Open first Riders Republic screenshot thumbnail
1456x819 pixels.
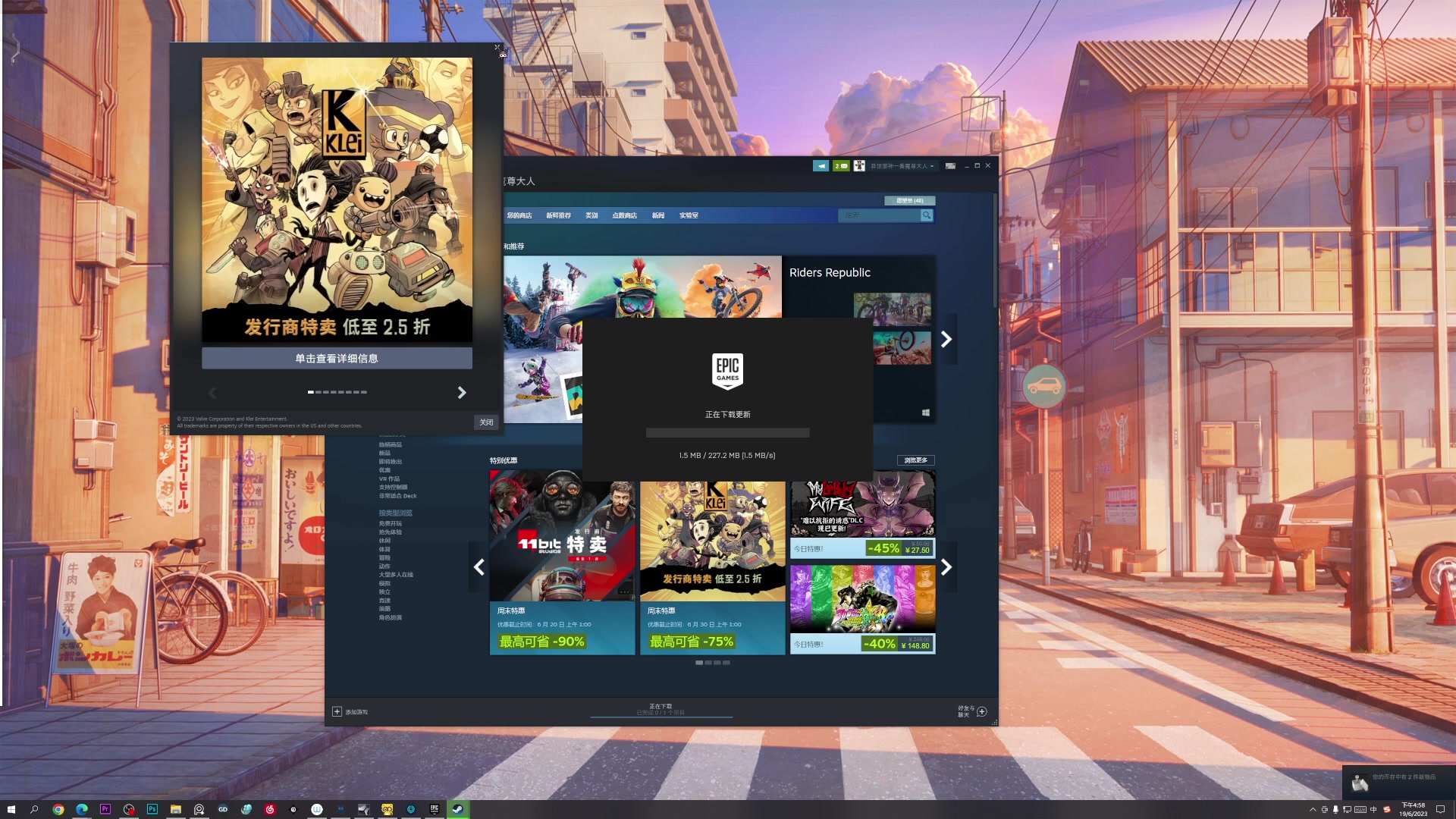892,309
